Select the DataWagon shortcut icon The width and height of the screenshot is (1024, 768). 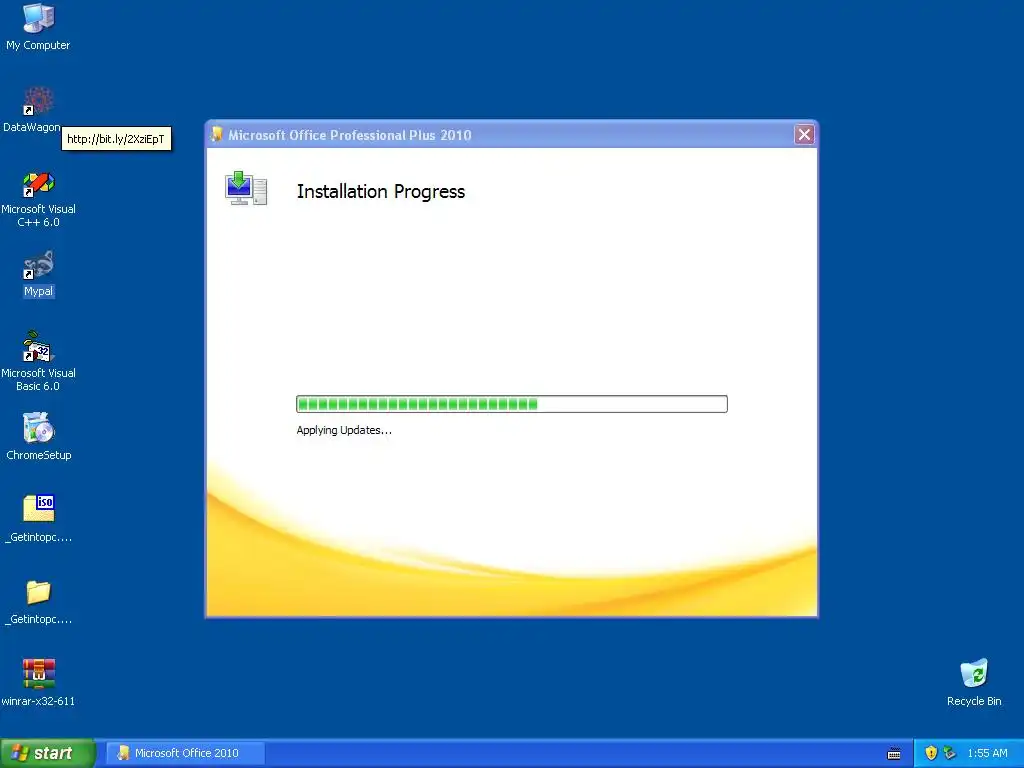coord(38,109)
